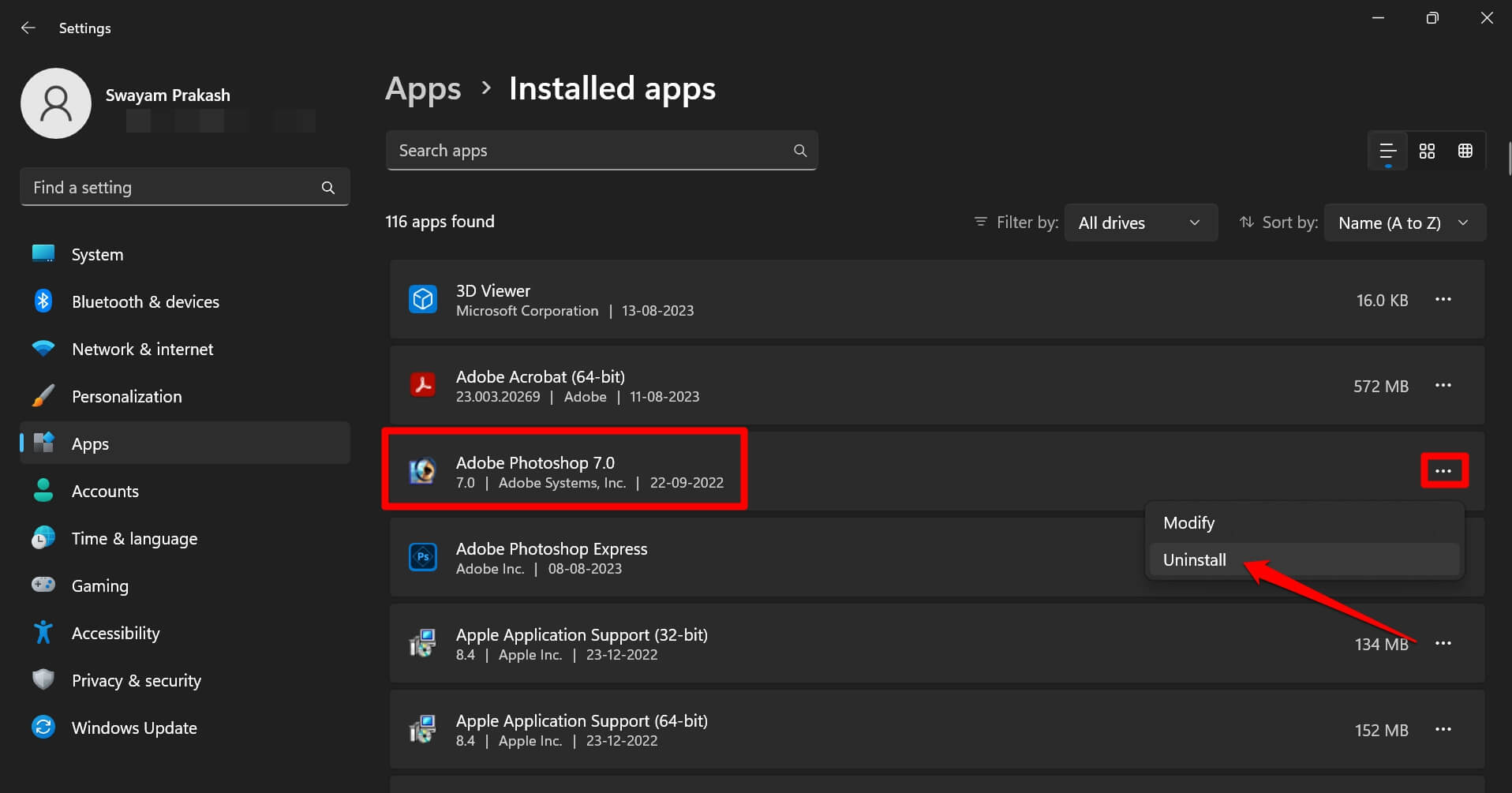Open the Name (A to Z) sort dropdown

[x=1405, y=223]
